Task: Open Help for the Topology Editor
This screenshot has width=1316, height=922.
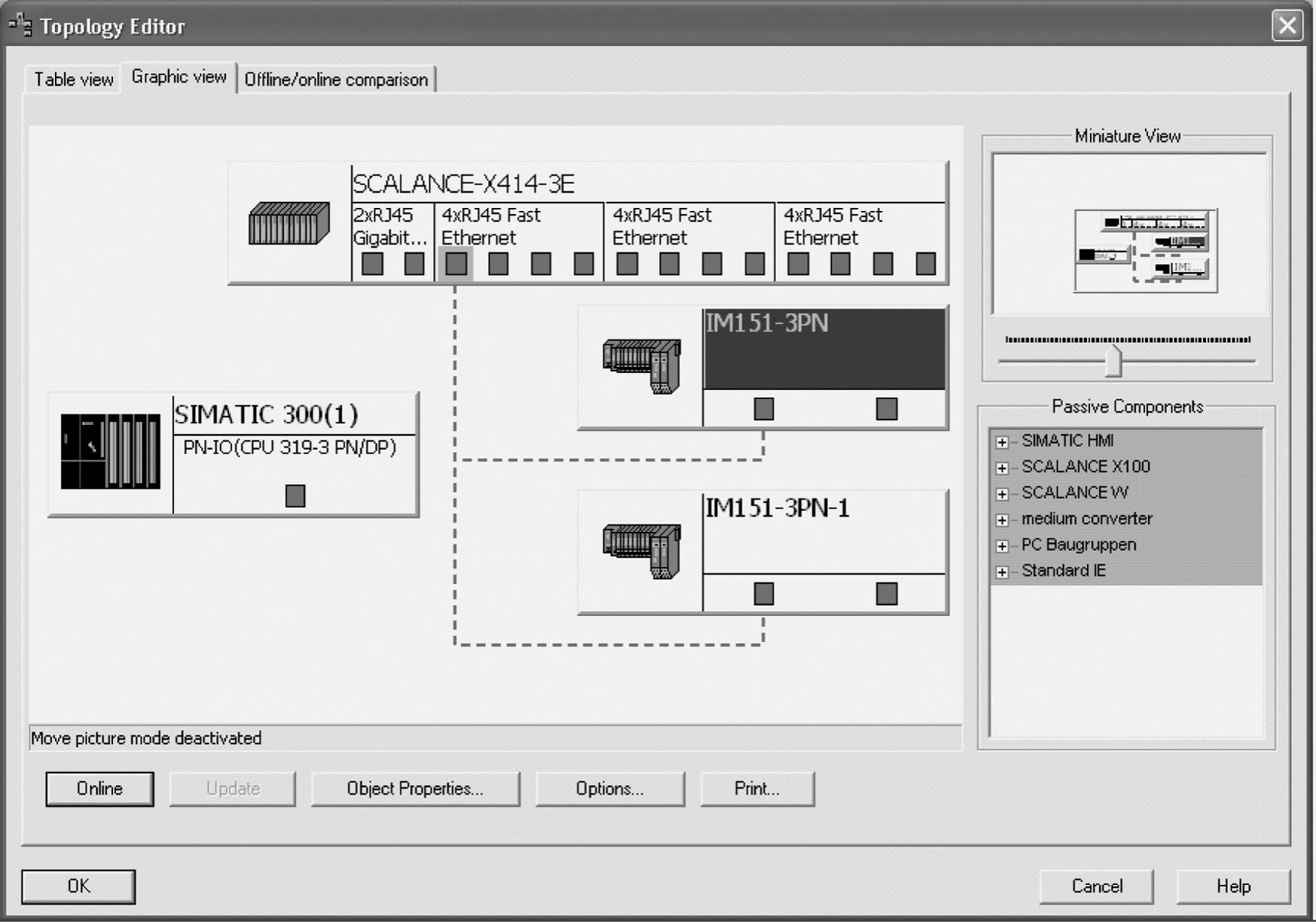Action: point(1233,886)
